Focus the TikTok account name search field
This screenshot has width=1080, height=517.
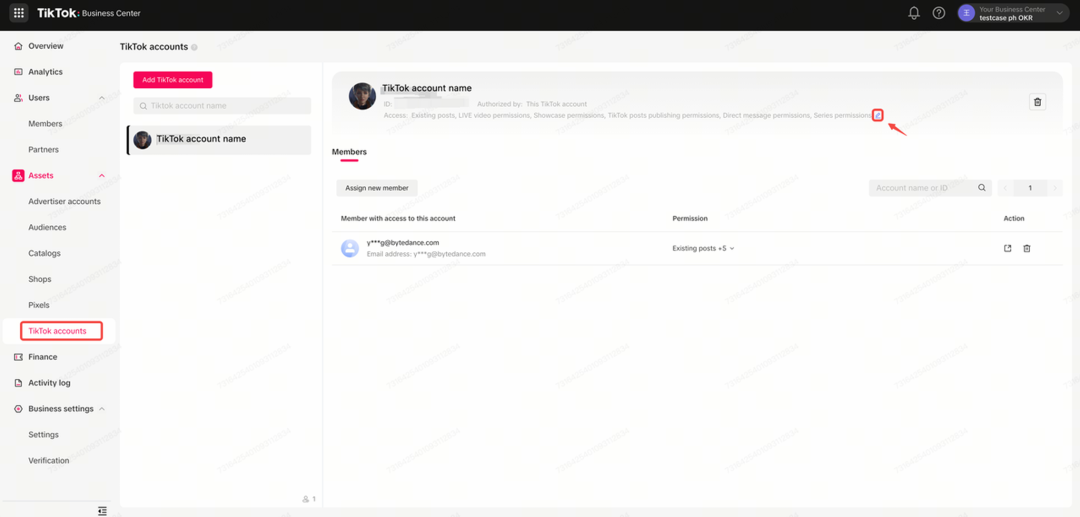[x=222, y=106]
